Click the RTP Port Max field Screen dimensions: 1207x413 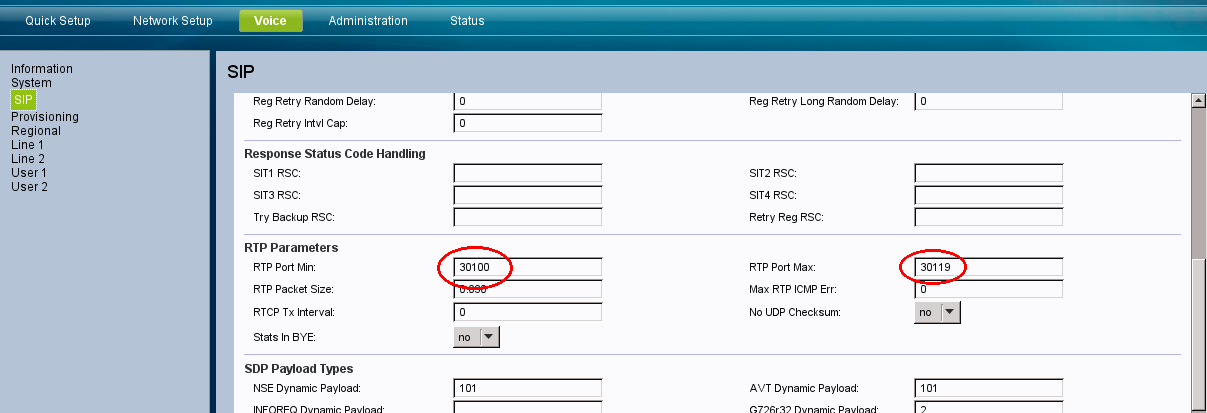tap(988, 267)
